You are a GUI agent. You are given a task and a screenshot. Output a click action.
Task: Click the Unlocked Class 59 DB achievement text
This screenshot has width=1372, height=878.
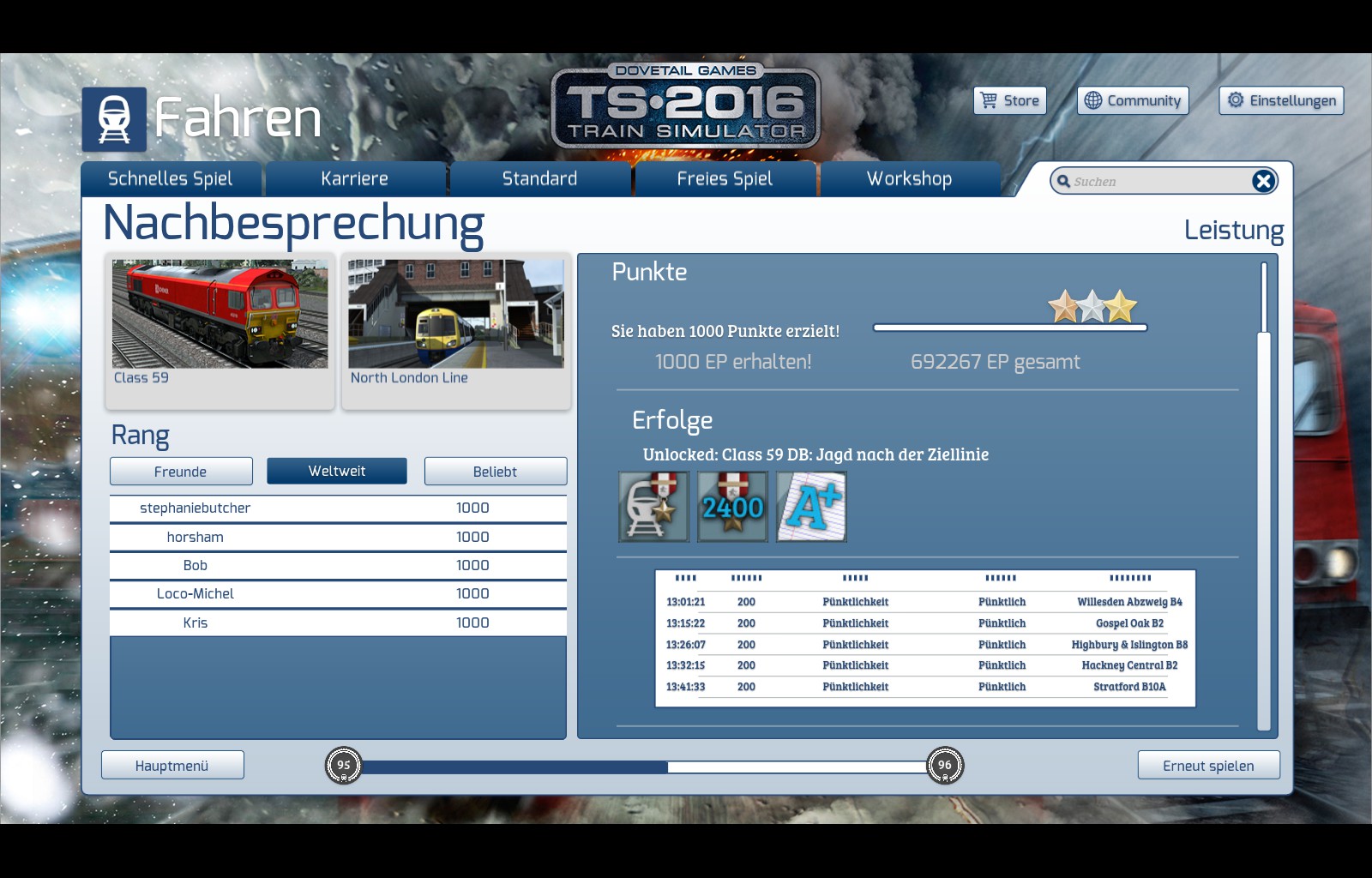click(815, 455)
